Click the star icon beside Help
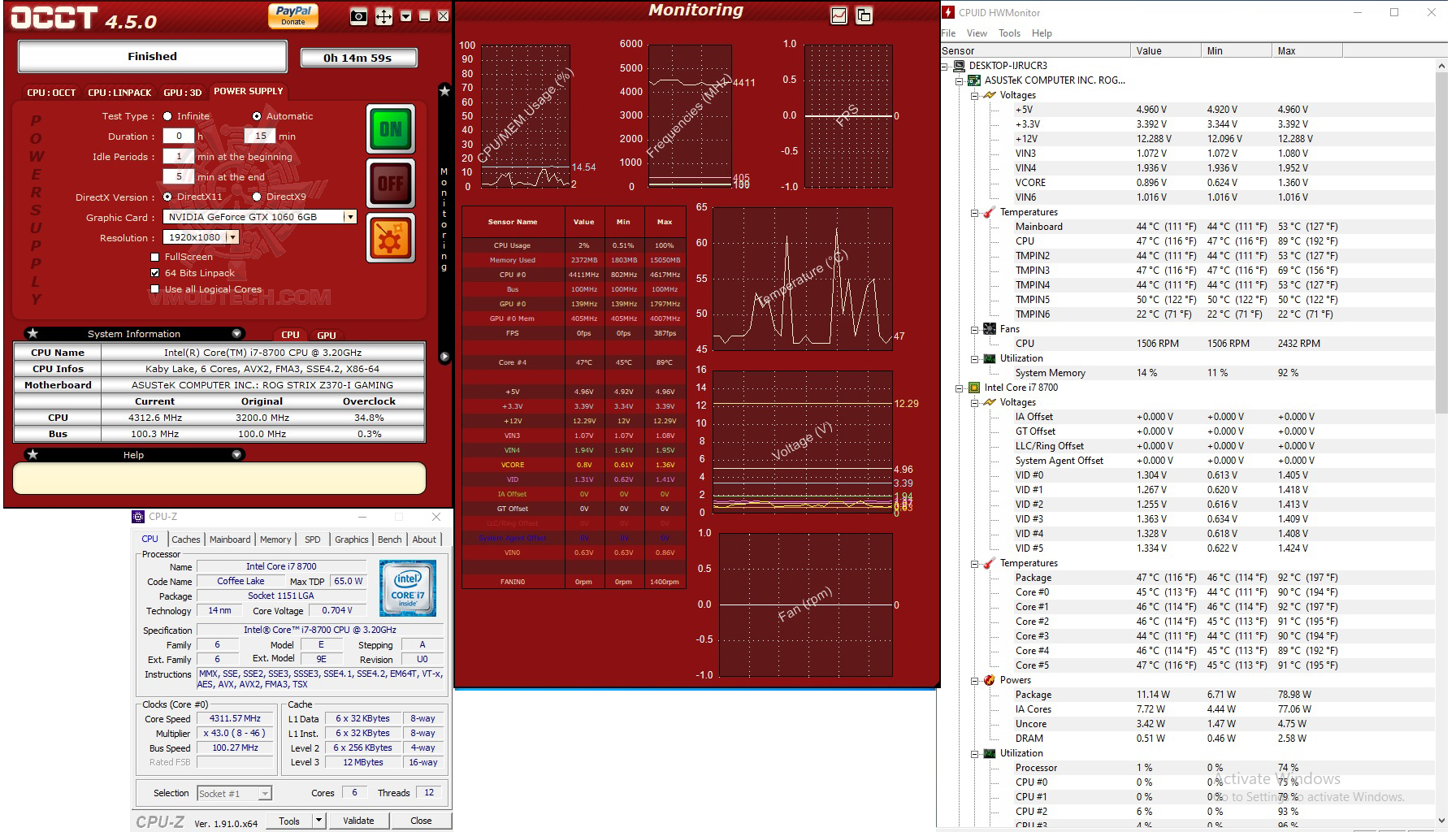The image size is (1456, 832). click(x=32, y=454)
